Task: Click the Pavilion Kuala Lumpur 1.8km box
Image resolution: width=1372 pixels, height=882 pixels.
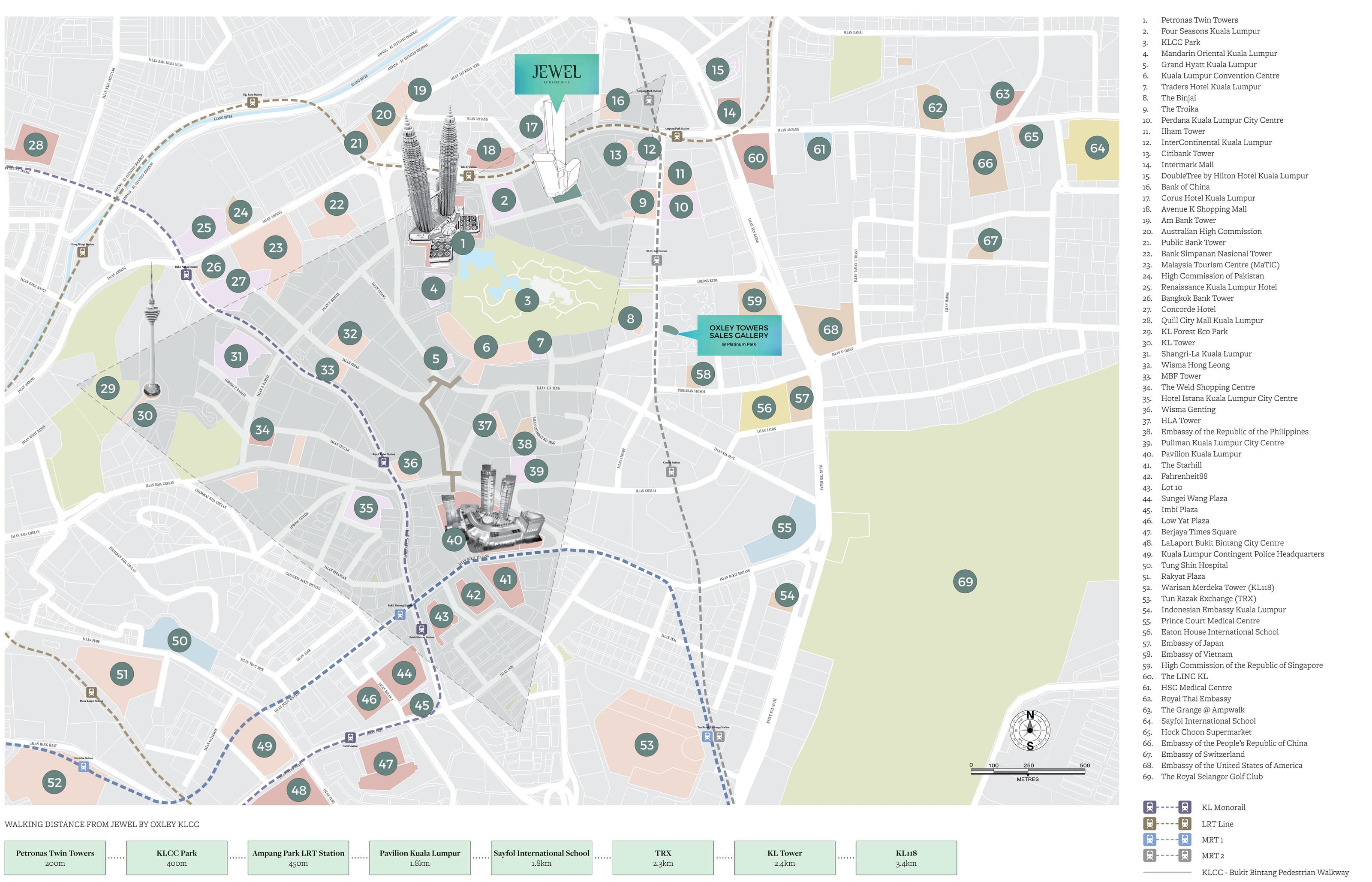Action: (420, 858)
